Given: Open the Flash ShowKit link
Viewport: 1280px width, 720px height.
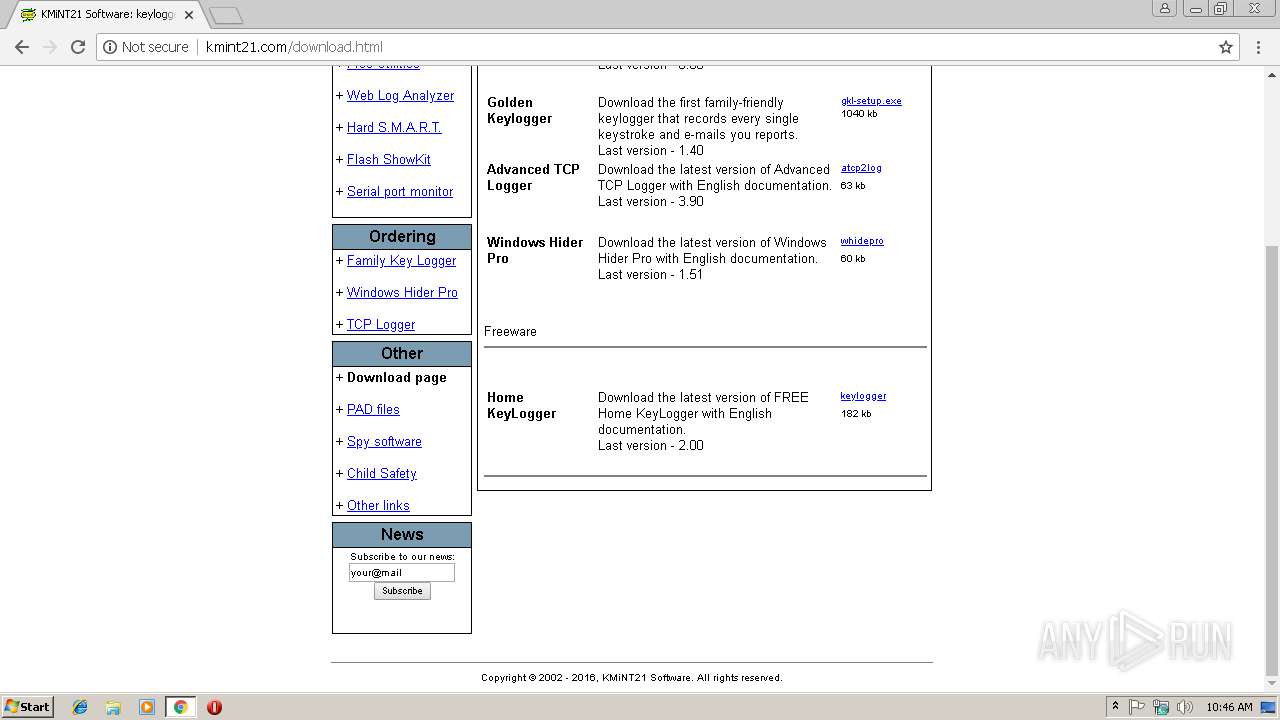Looking at the screenshot, I should point(389,160).
